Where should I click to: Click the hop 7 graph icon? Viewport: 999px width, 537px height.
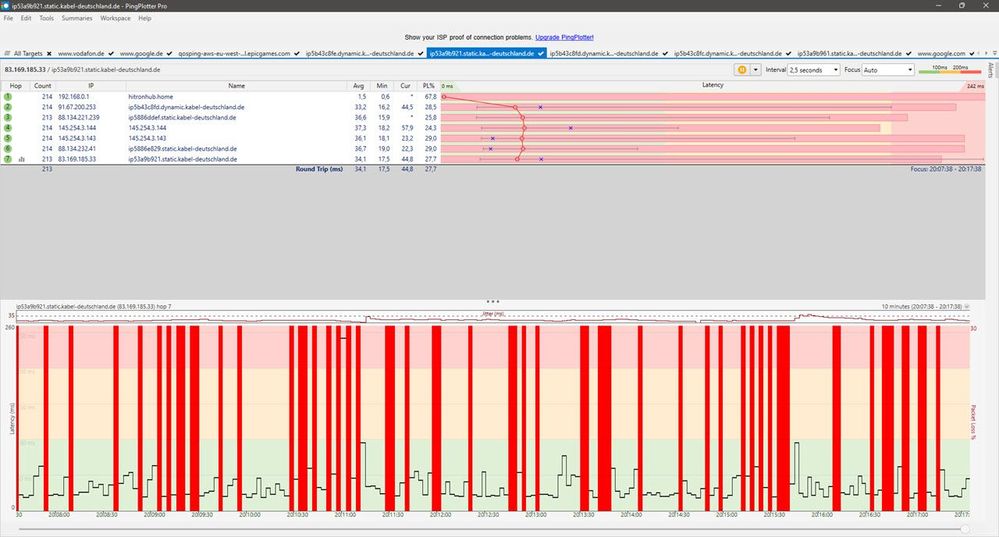click(21, 159)
